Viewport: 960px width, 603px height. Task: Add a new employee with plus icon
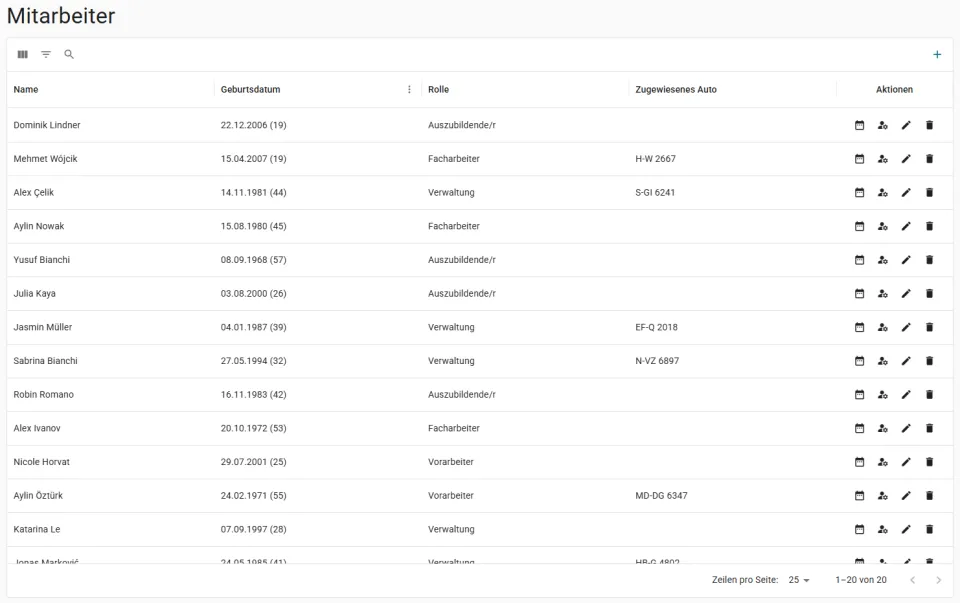point(937,54)
